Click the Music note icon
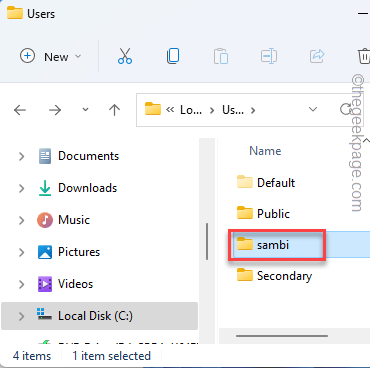This screenshot has width=370, height=368. 45,220
